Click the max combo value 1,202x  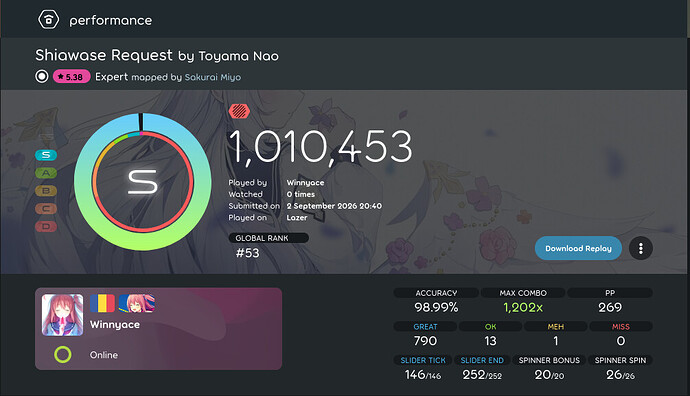point(523,307)
